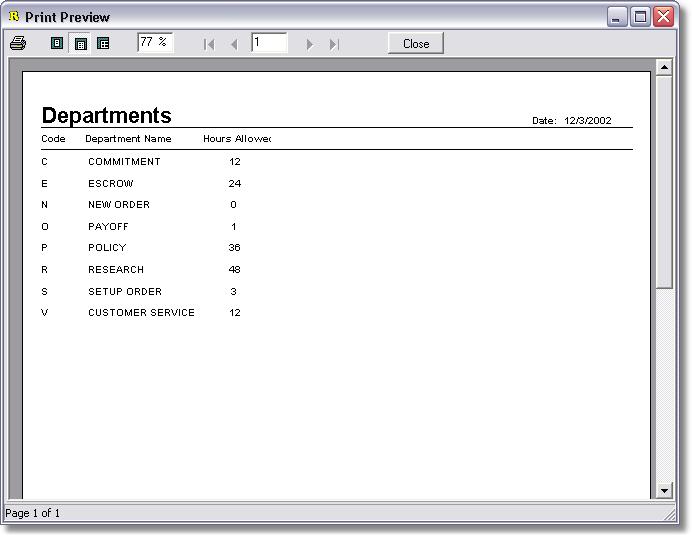Click the window resize grip in status bar
The image size is (692, 537).
pos(670,514)
